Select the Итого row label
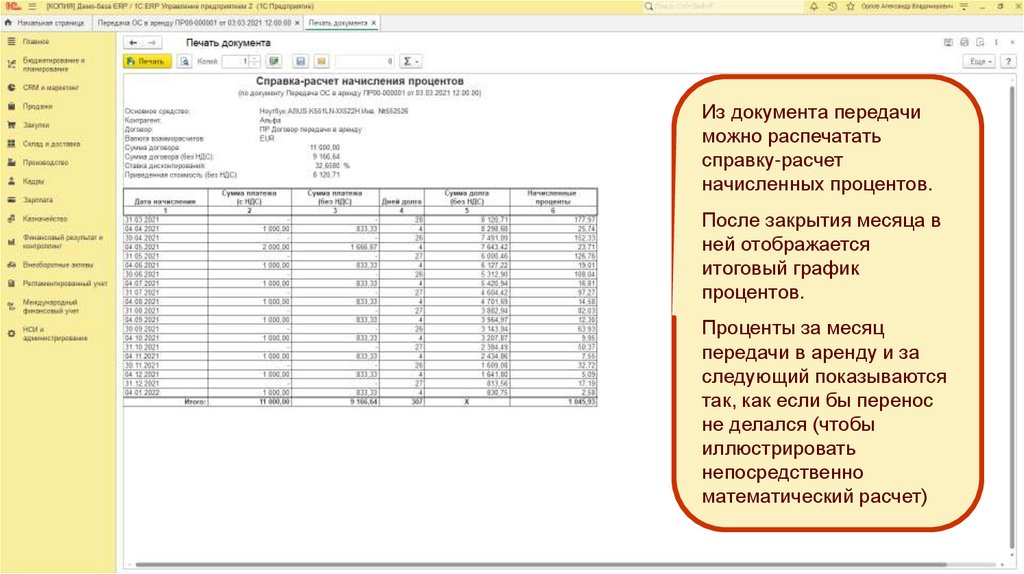 195,402
